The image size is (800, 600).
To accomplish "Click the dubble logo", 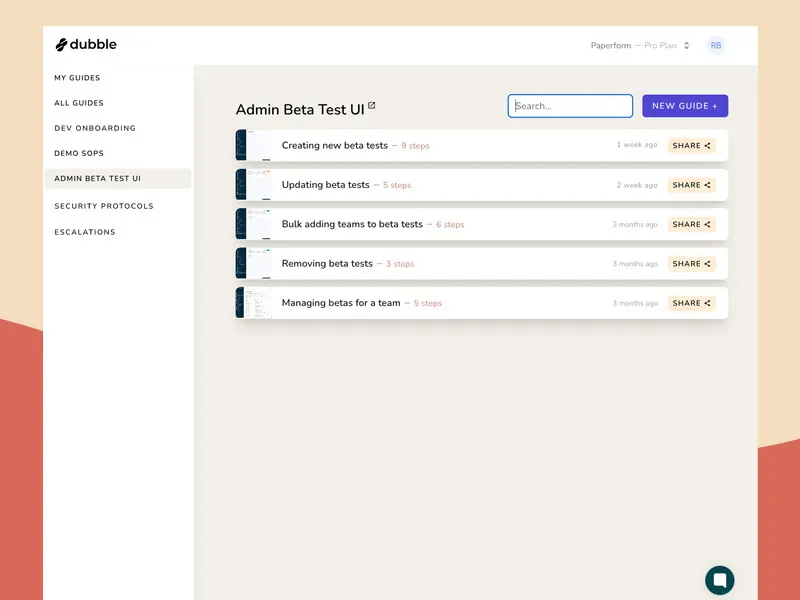I will [86, 44].
